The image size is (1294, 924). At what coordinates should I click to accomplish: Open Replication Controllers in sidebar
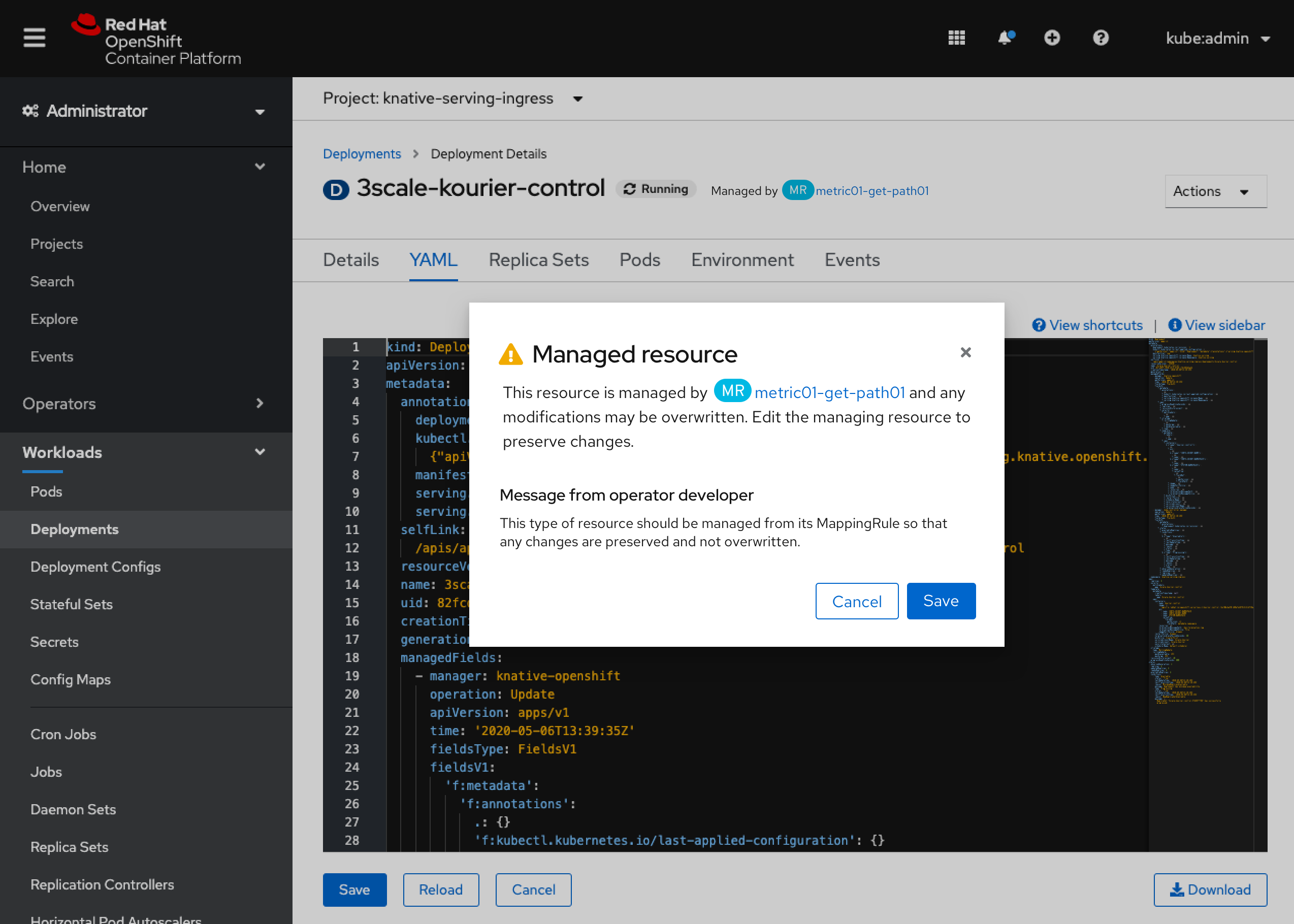(x=102, y=884)
